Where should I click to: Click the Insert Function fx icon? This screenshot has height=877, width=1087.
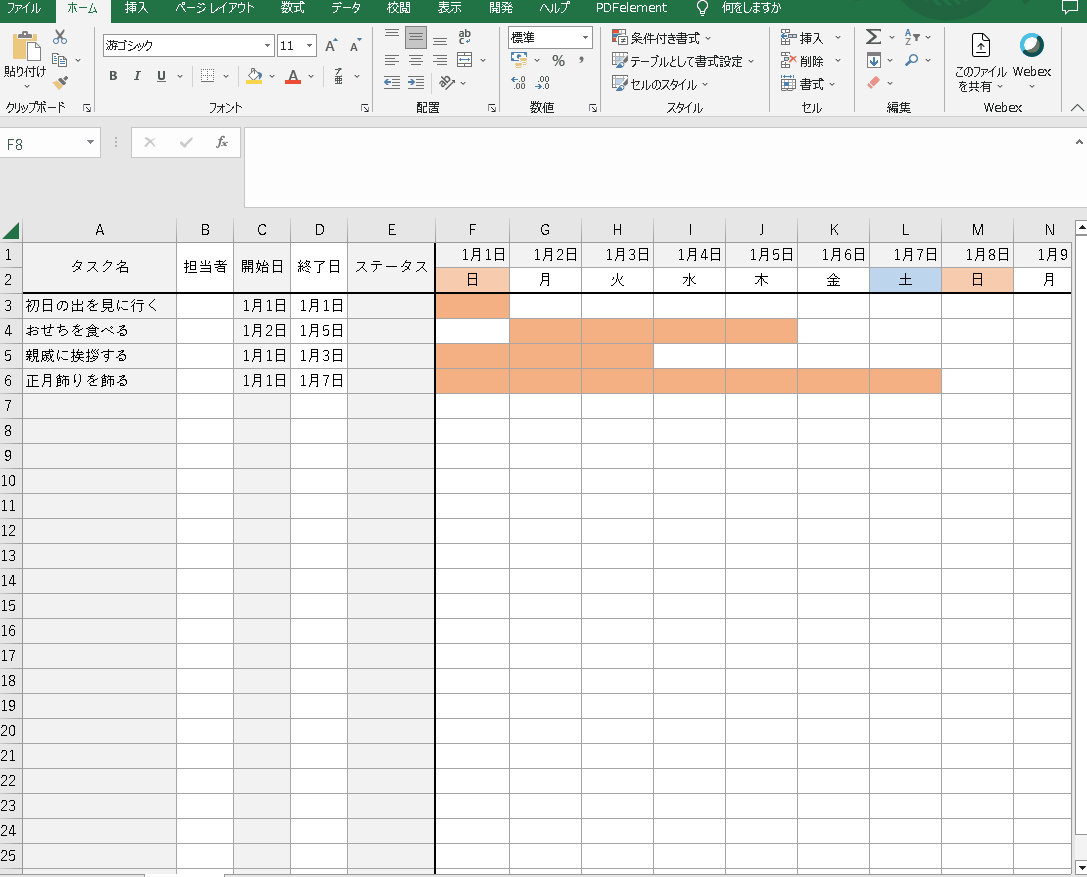pos(222,143)
